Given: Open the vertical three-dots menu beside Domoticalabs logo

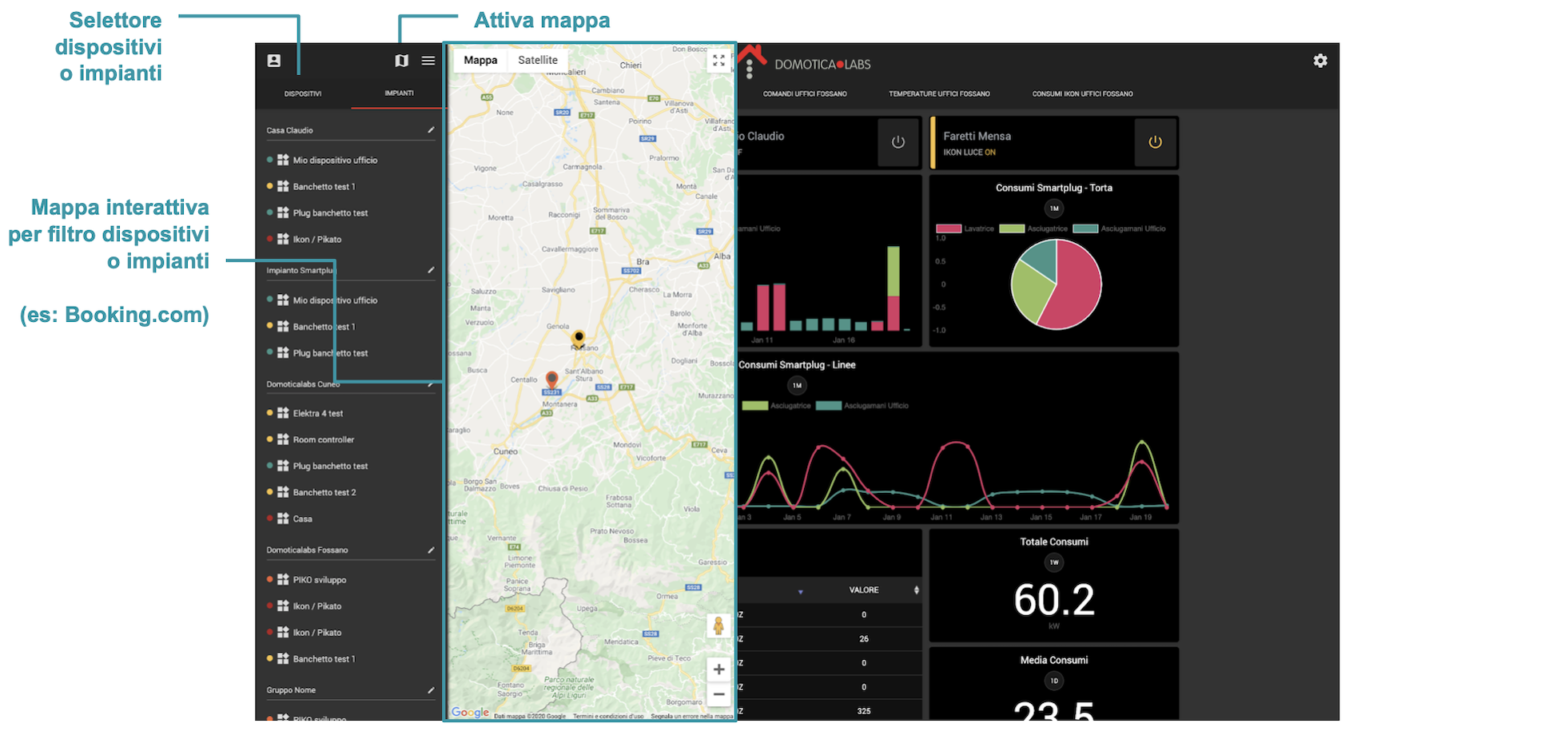Looking at the screenshot, I should (750, 69).
